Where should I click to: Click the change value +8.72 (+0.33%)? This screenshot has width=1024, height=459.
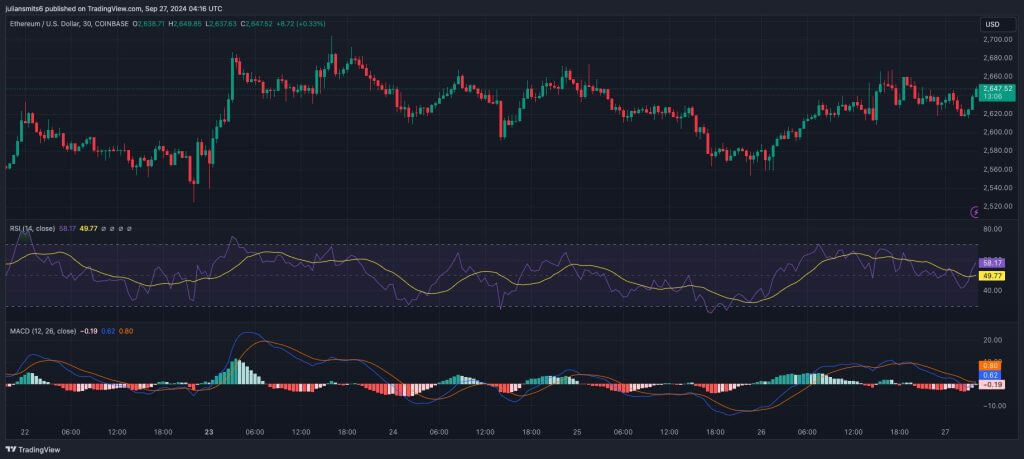coord(300,24)
